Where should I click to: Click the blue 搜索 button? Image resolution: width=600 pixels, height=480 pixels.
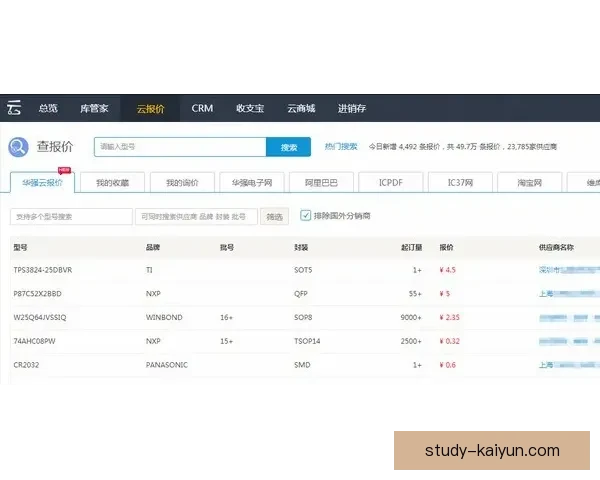[289, 147]
